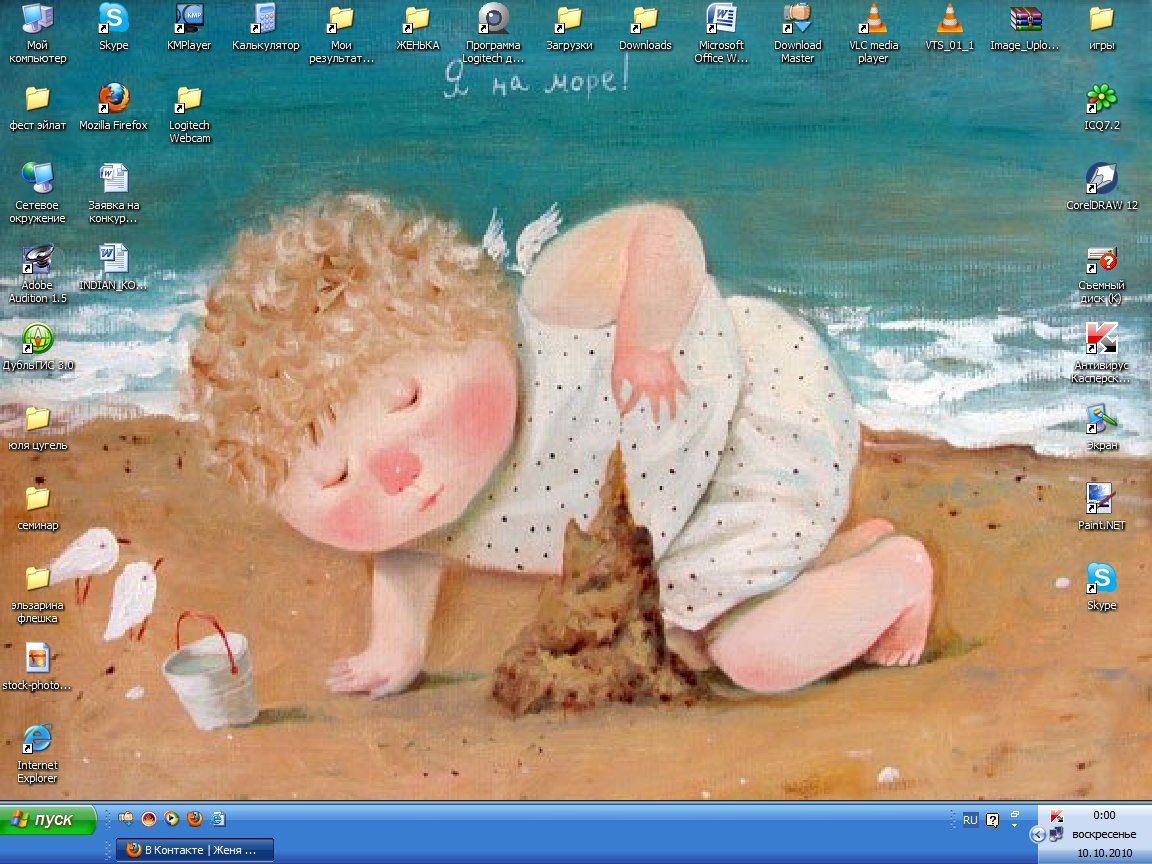The image size is (1152, 864).
Task: Expand hidden system tray icons arrow
Action: tap(1038, 834)
